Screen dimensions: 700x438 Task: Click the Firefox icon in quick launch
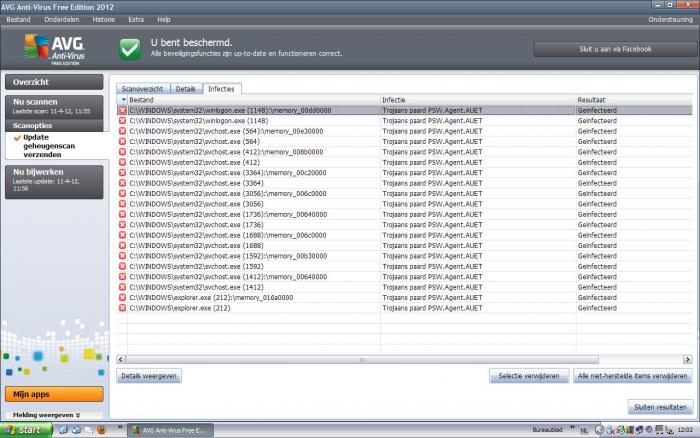coord(101,430)
